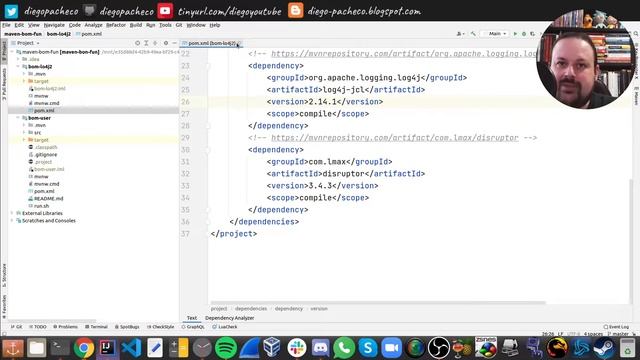
Task: Collapse the bom-lo4j2 module
Action: click(18, 67)
